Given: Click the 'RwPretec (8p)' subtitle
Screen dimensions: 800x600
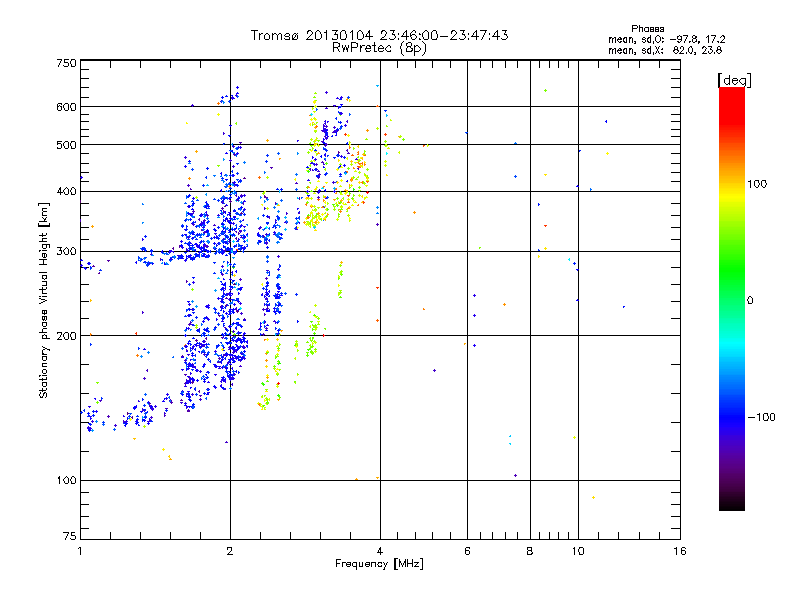Looking at the screenshot, I should 379,48.
